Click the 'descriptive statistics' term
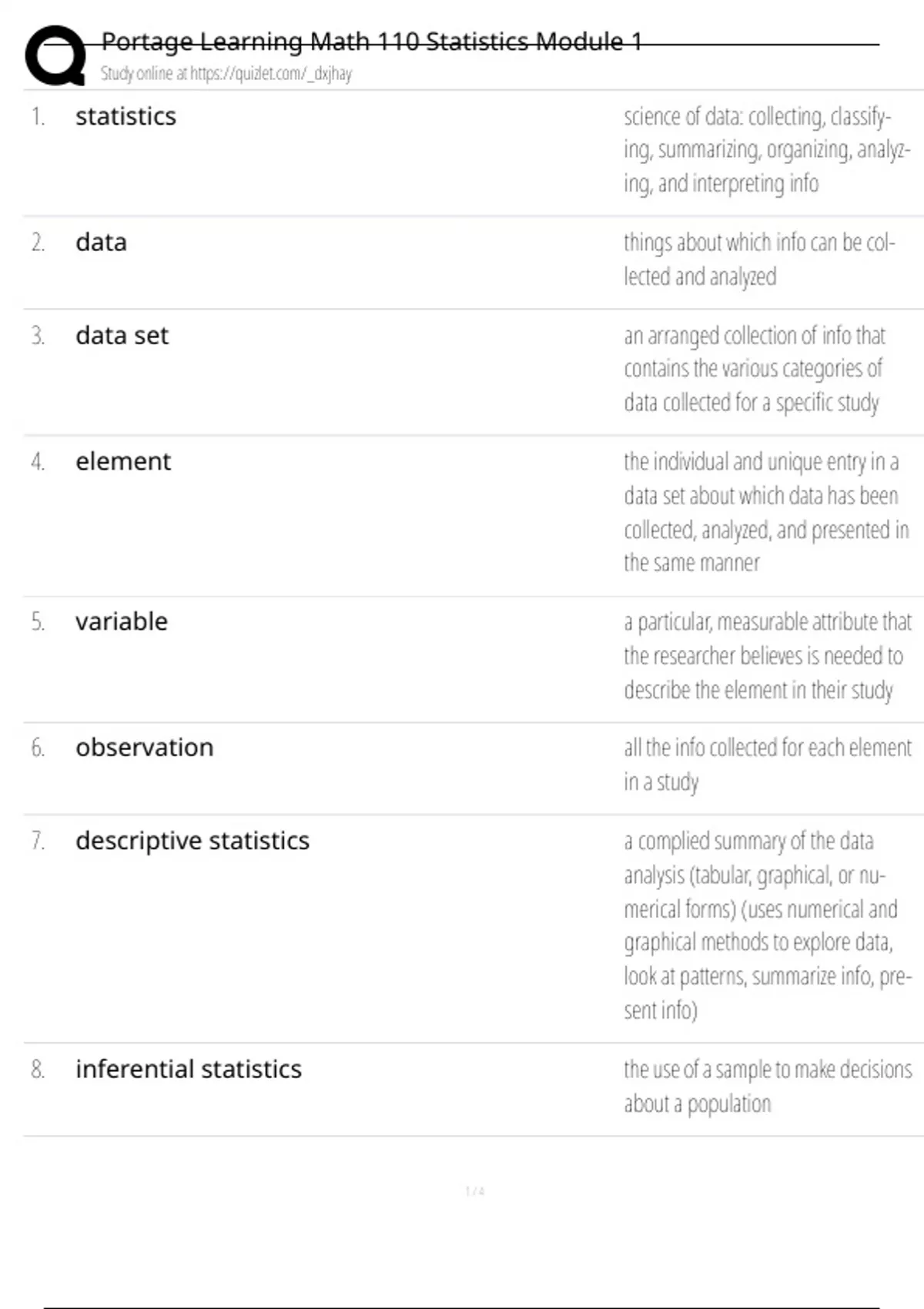 click(192, 841)
